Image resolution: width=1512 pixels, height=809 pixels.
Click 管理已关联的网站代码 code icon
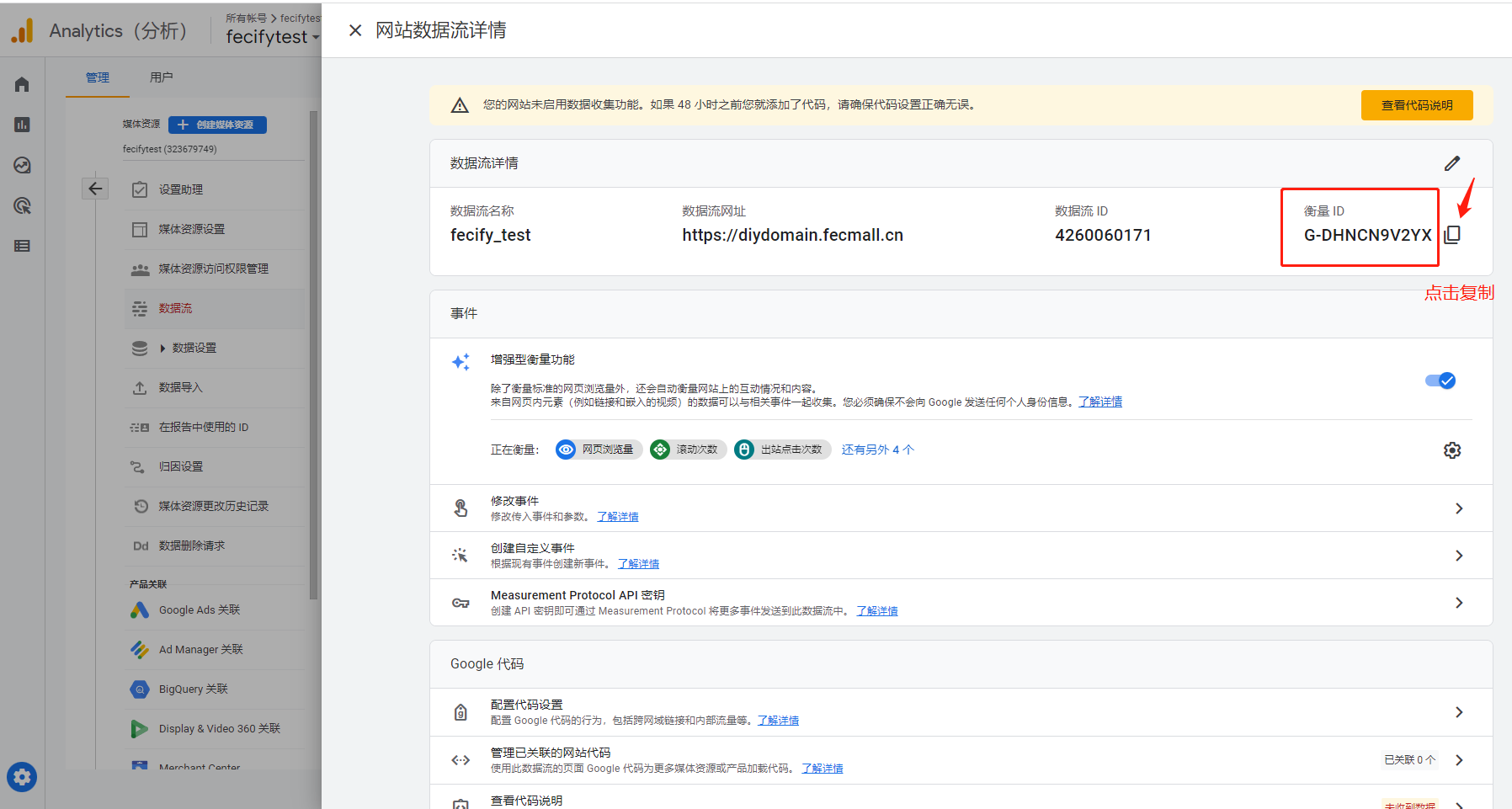point(461,760)
